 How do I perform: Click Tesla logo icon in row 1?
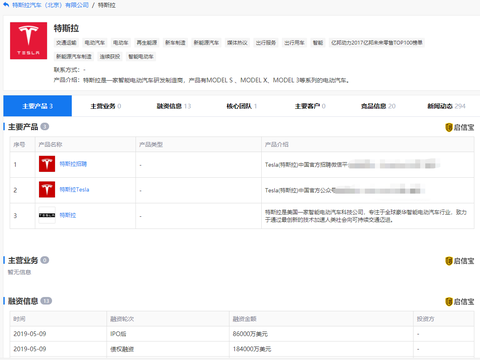(x=47, y=164)
